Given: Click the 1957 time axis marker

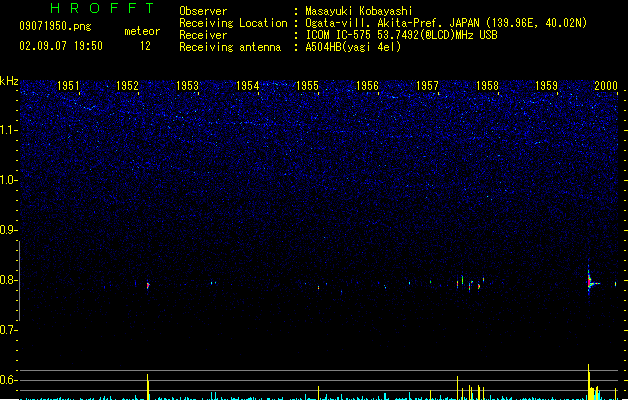Looking at the screenshot, I should tap(427, 86).
